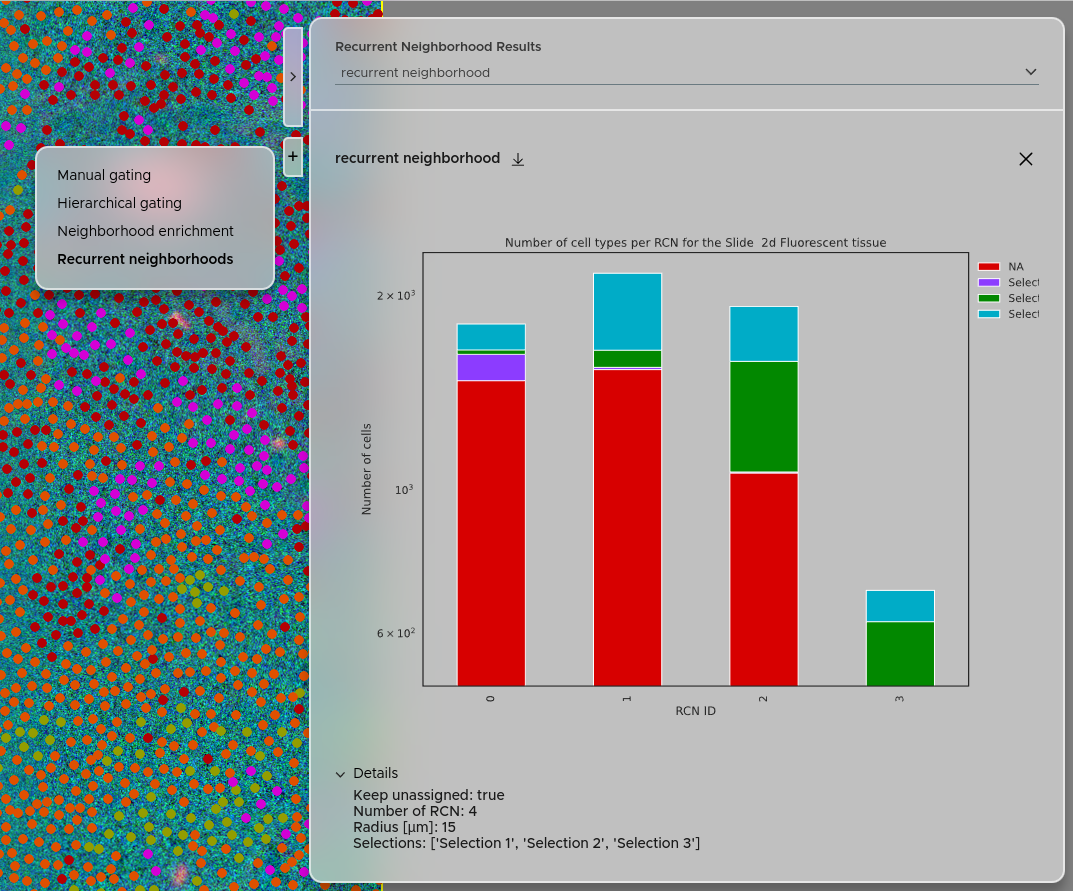This screenshot has width=1073, height=891.
Task: Click the red segment of RCN 0 bar
Action: (491, 532)
